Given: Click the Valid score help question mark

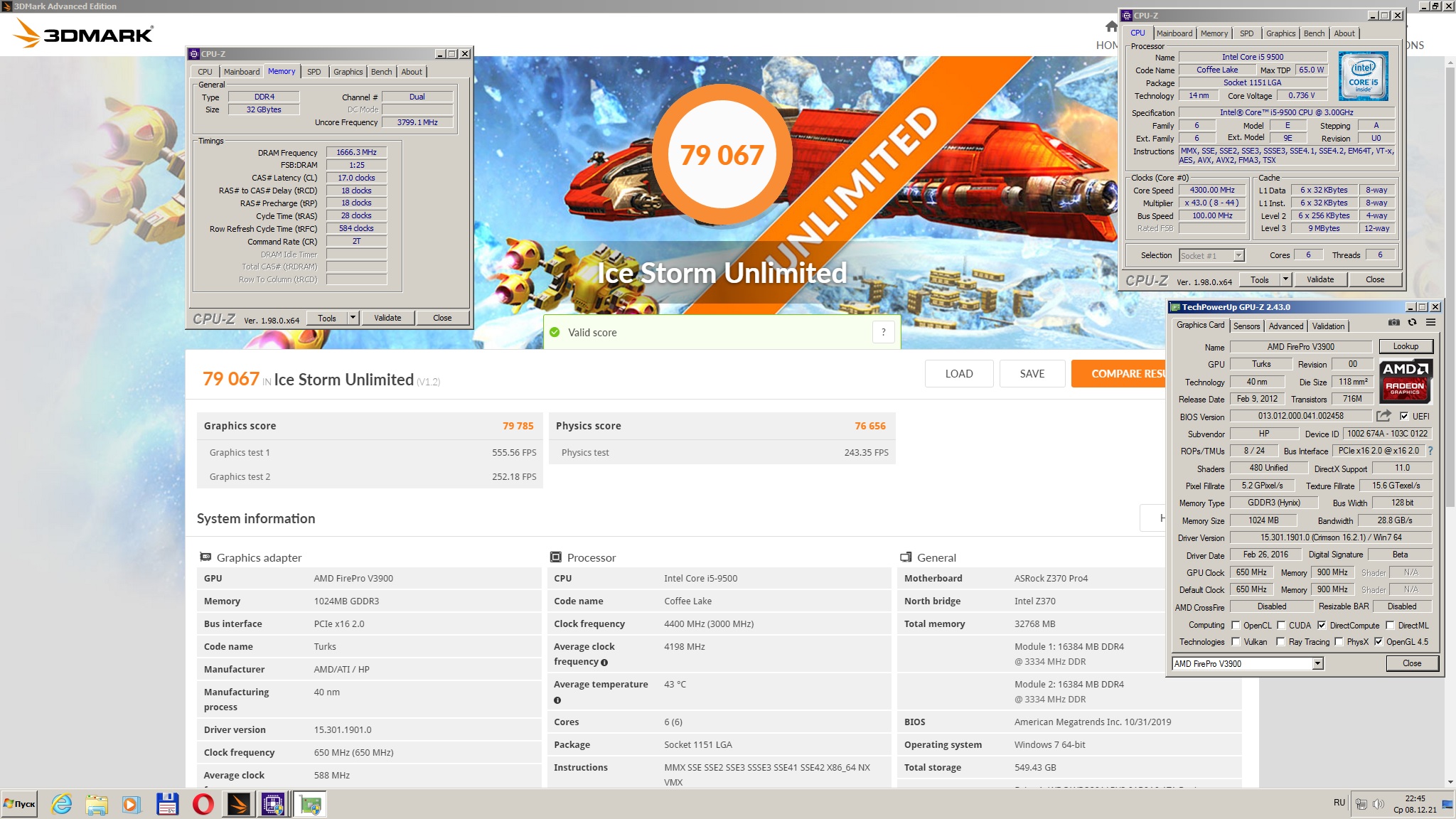Looking at the screenshot, I should pos(883,332).
